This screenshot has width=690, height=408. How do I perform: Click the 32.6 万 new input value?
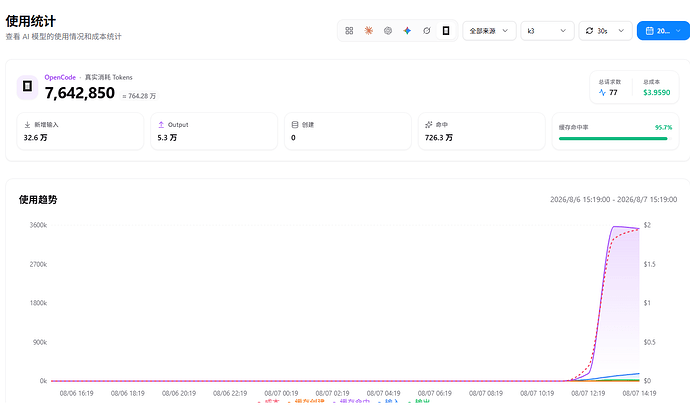pos(35,138)
